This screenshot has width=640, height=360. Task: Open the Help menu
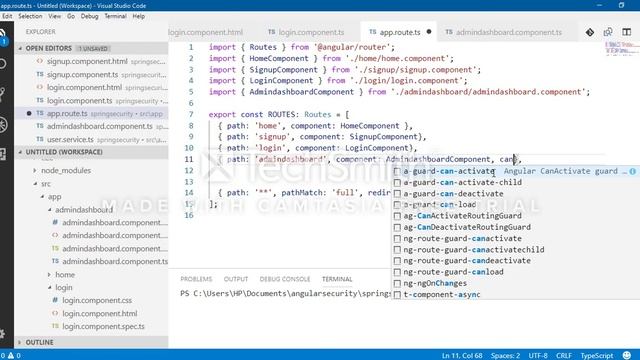(139, 16)
